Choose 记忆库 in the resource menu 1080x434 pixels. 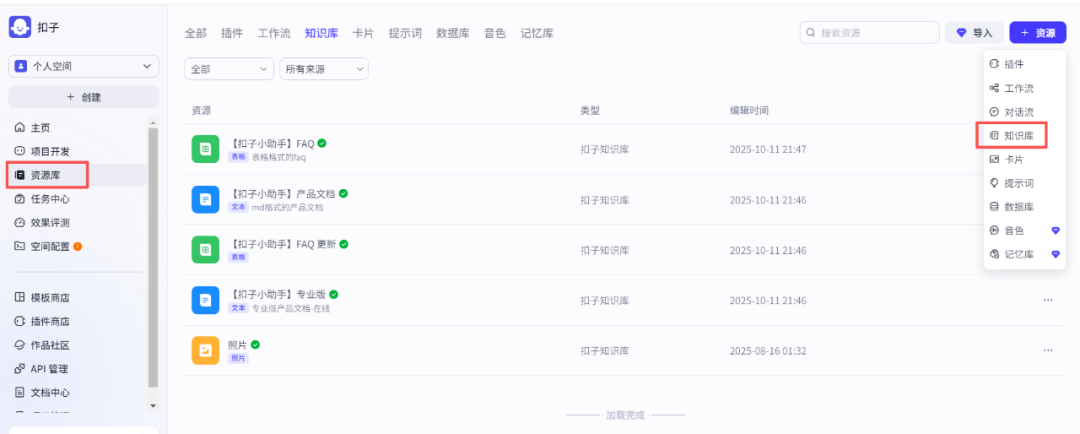coord(1025,254)
